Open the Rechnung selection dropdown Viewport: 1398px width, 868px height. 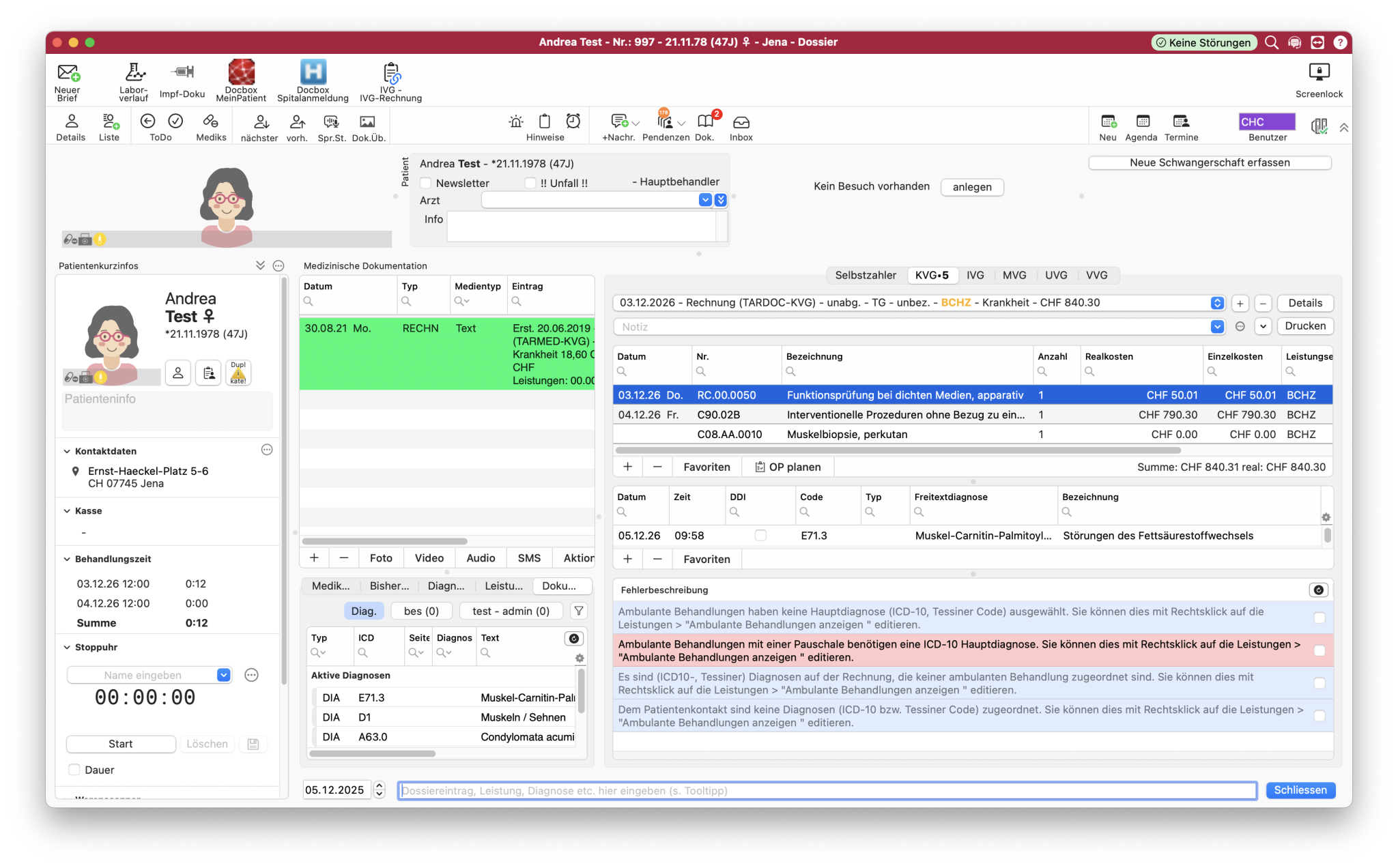[x=1217, y=303]
